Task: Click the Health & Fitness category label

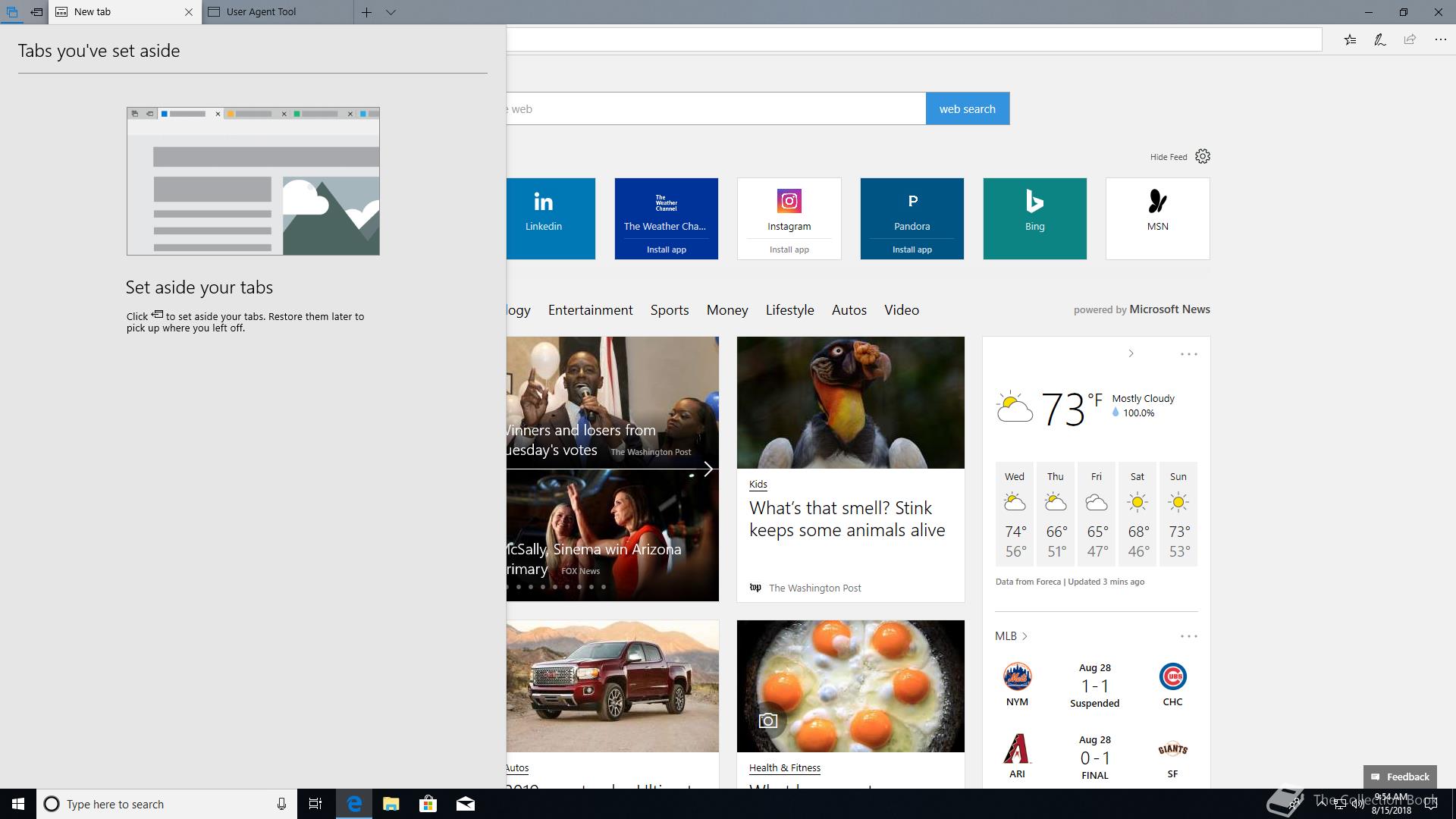Action: point(784,768)
